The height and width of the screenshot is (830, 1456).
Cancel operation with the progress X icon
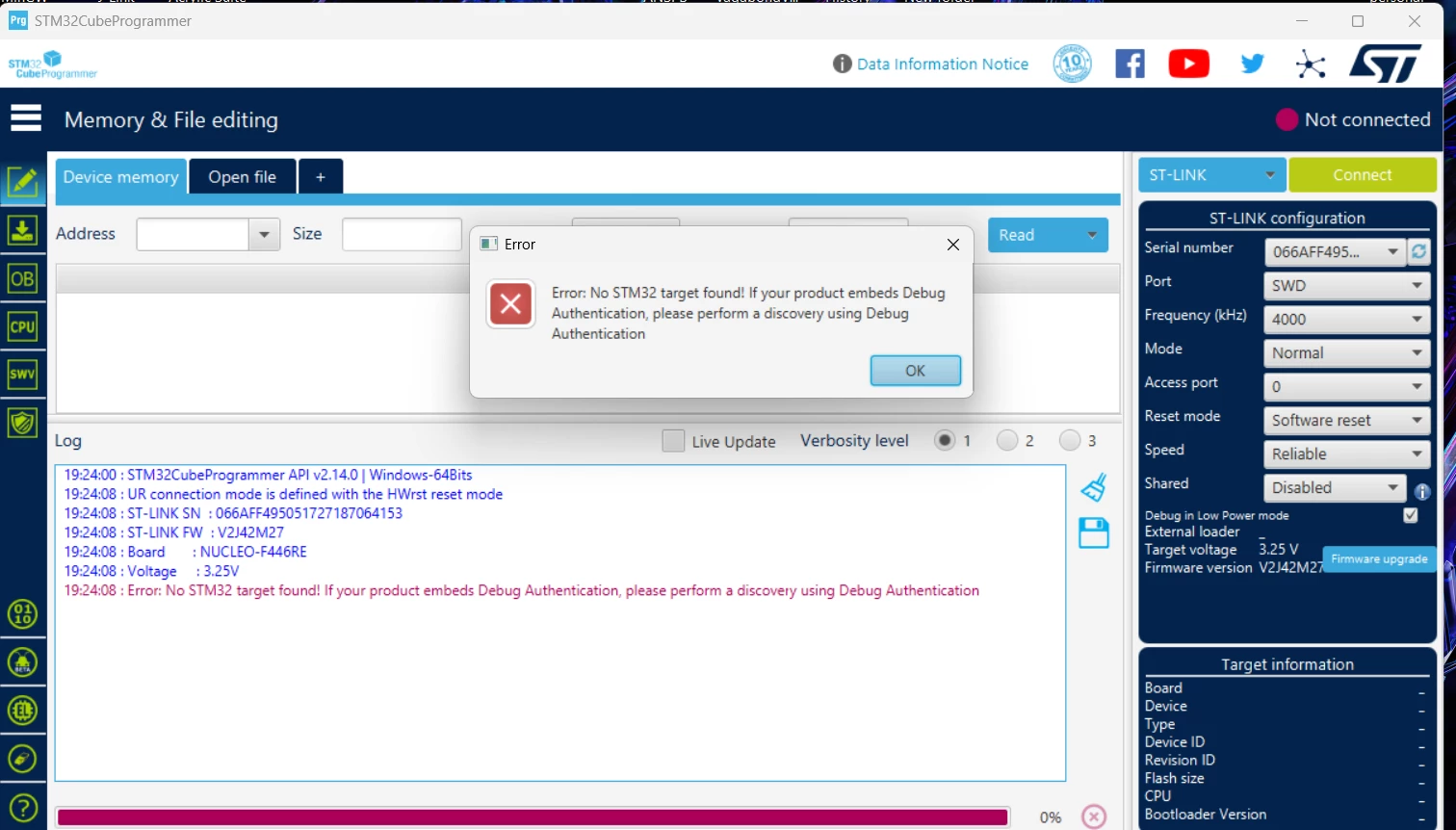point(1094,817)
